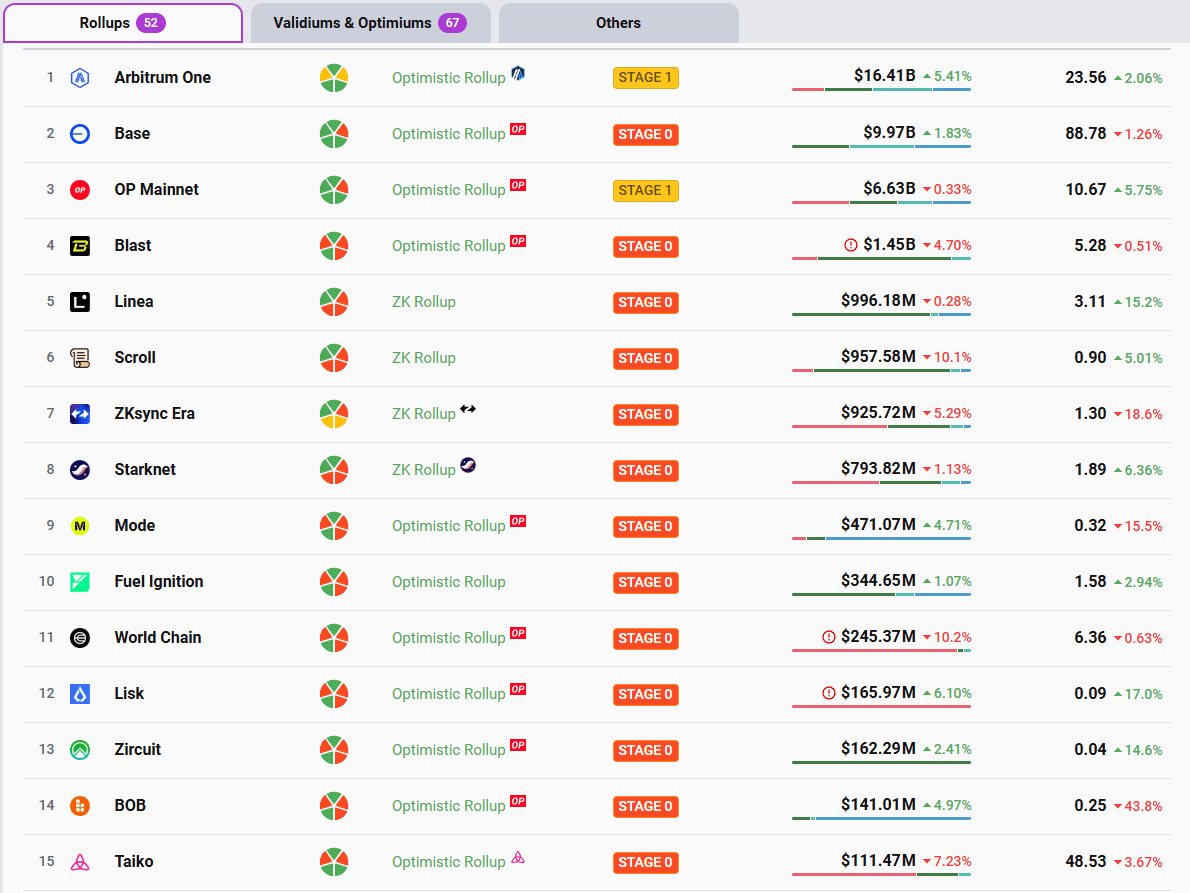The height and width of the screenshot is (893, 1190).
Task: Click the 52 count badge on Rollups
Action: click(151, 23)
